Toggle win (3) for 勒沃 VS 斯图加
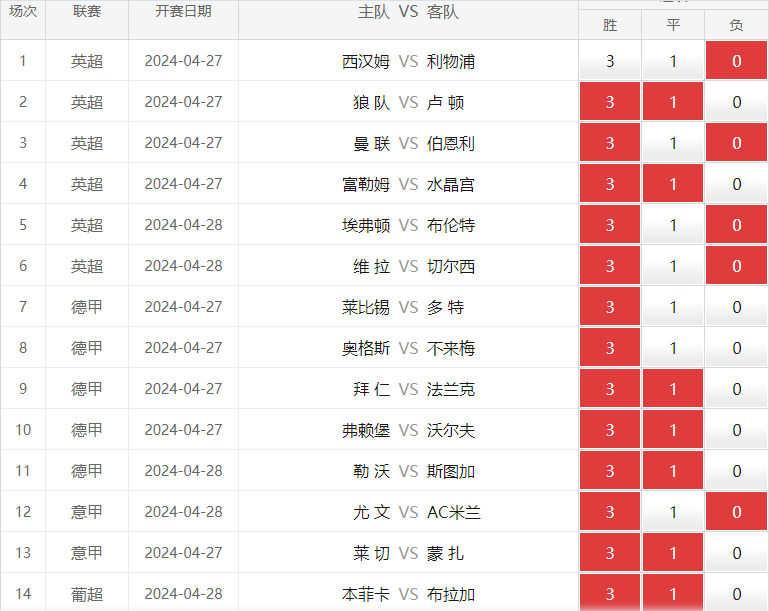769x611 pixels. tap(610, 471)
